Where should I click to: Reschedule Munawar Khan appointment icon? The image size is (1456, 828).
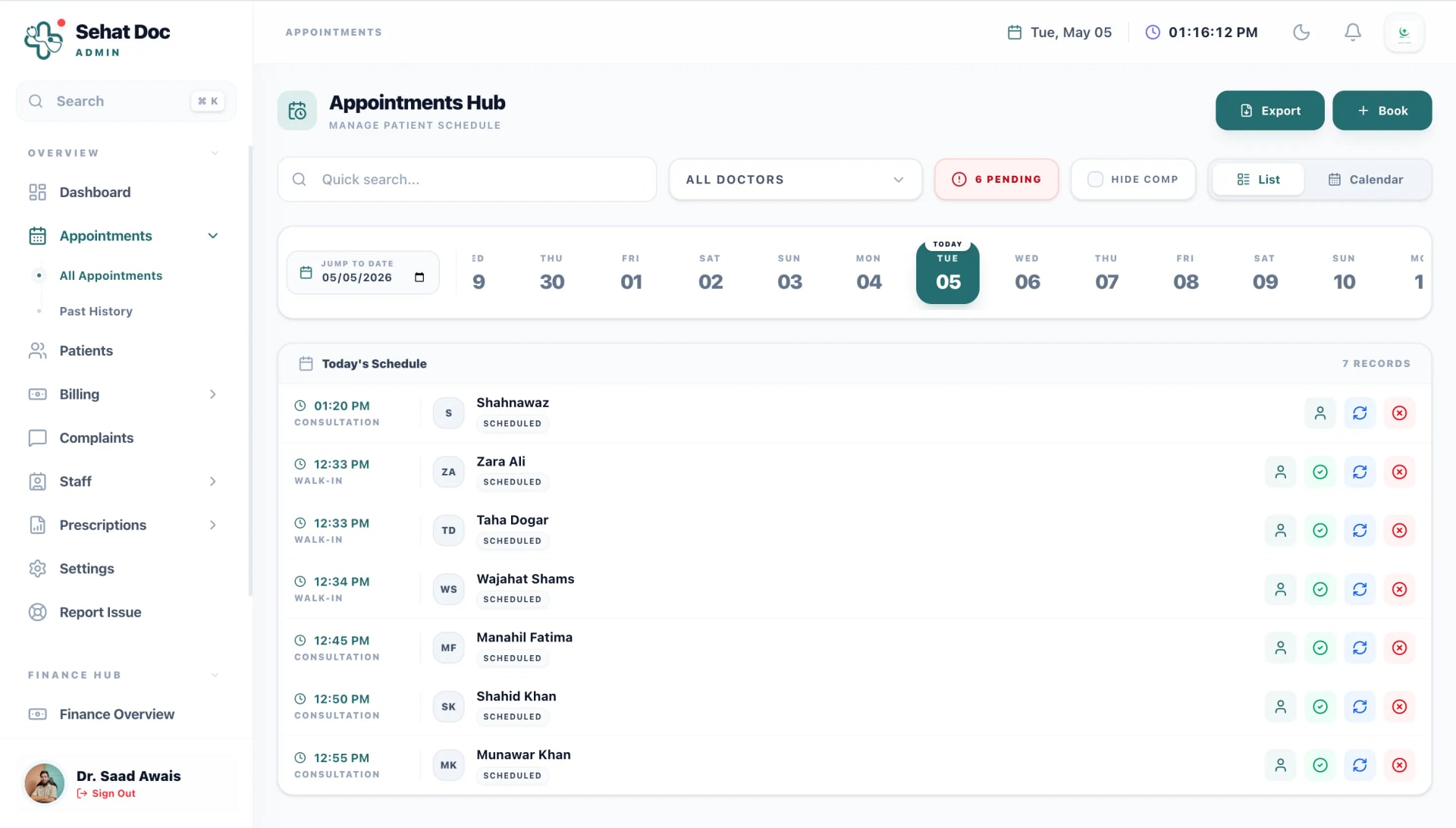click(x=1360, y=765)
